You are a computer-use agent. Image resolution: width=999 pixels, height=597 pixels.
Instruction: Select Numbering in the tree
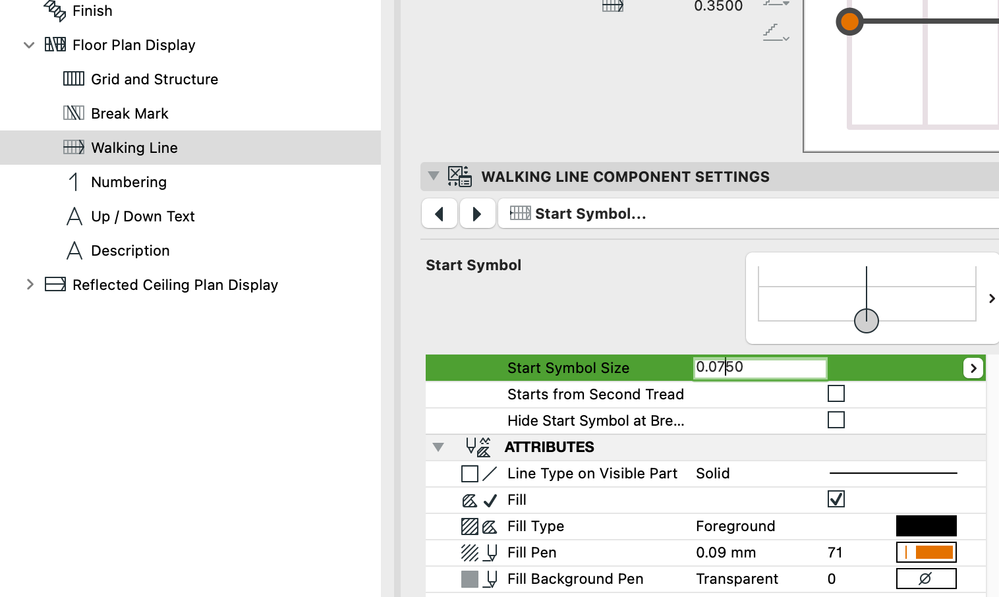tap(129, 182)
